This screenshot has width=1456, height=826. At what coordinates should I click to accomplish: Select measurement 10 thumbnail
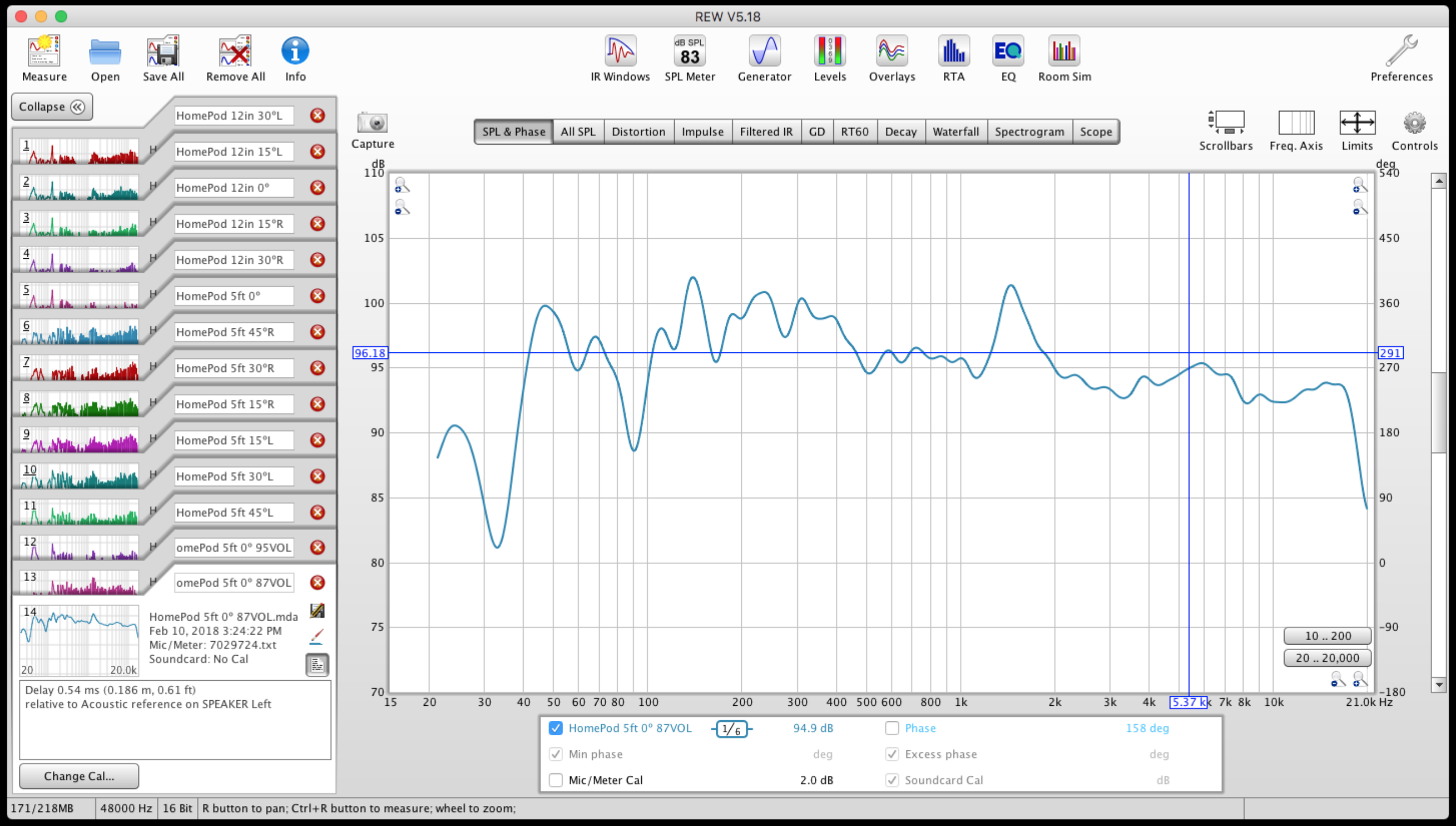point(79,476)
